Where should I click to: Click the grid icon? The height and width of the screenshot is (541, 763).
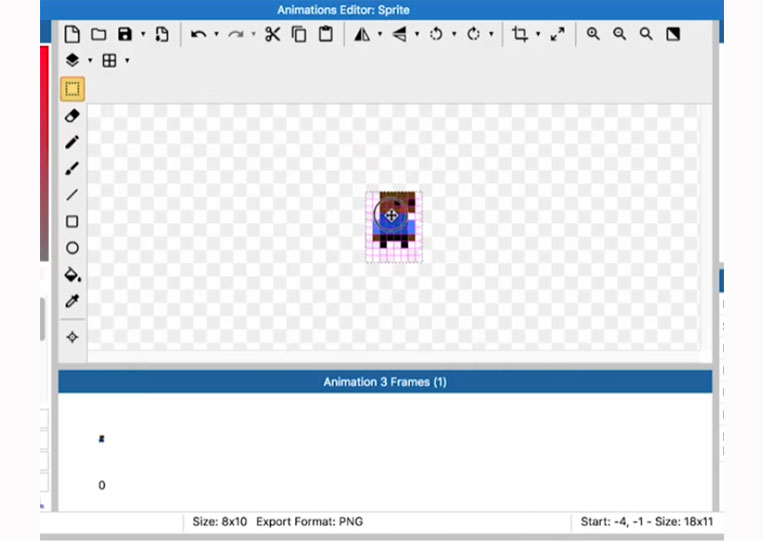109,60
